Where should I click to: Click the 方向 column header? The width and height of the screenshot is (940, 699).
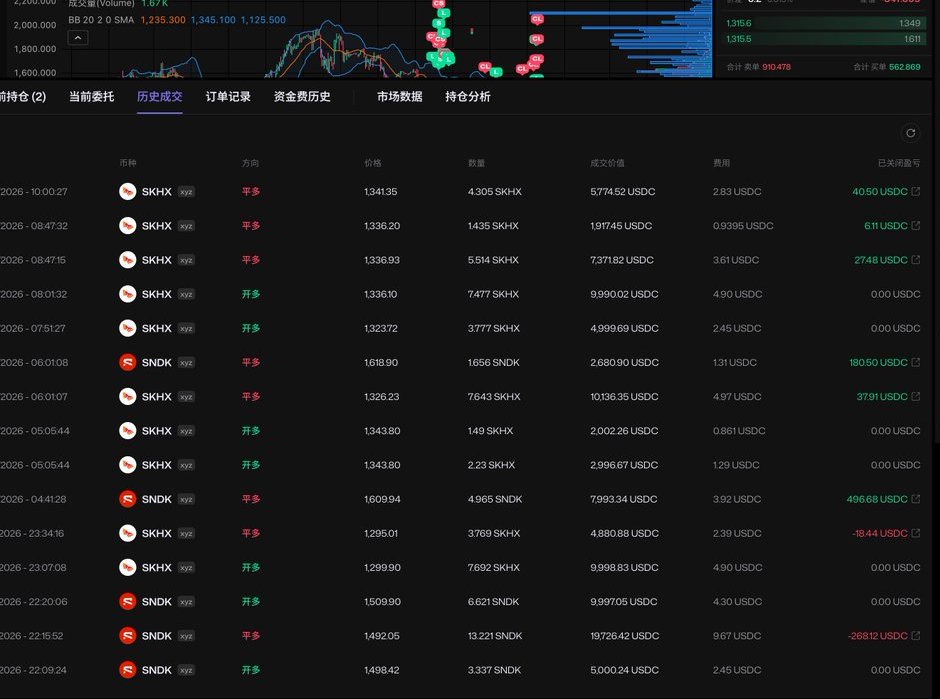[251, 162]
